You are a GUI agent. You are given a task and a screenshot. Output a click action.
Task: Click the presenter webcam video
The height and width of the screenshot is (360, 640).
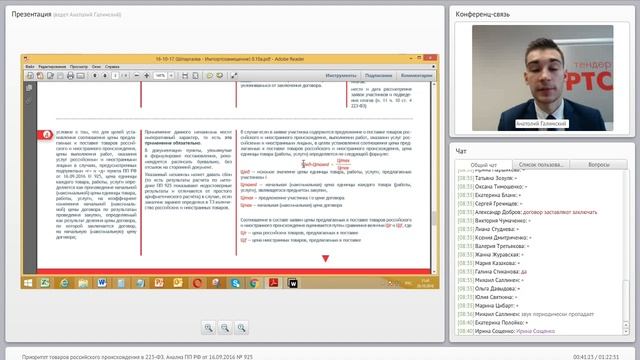click(542, 78)
